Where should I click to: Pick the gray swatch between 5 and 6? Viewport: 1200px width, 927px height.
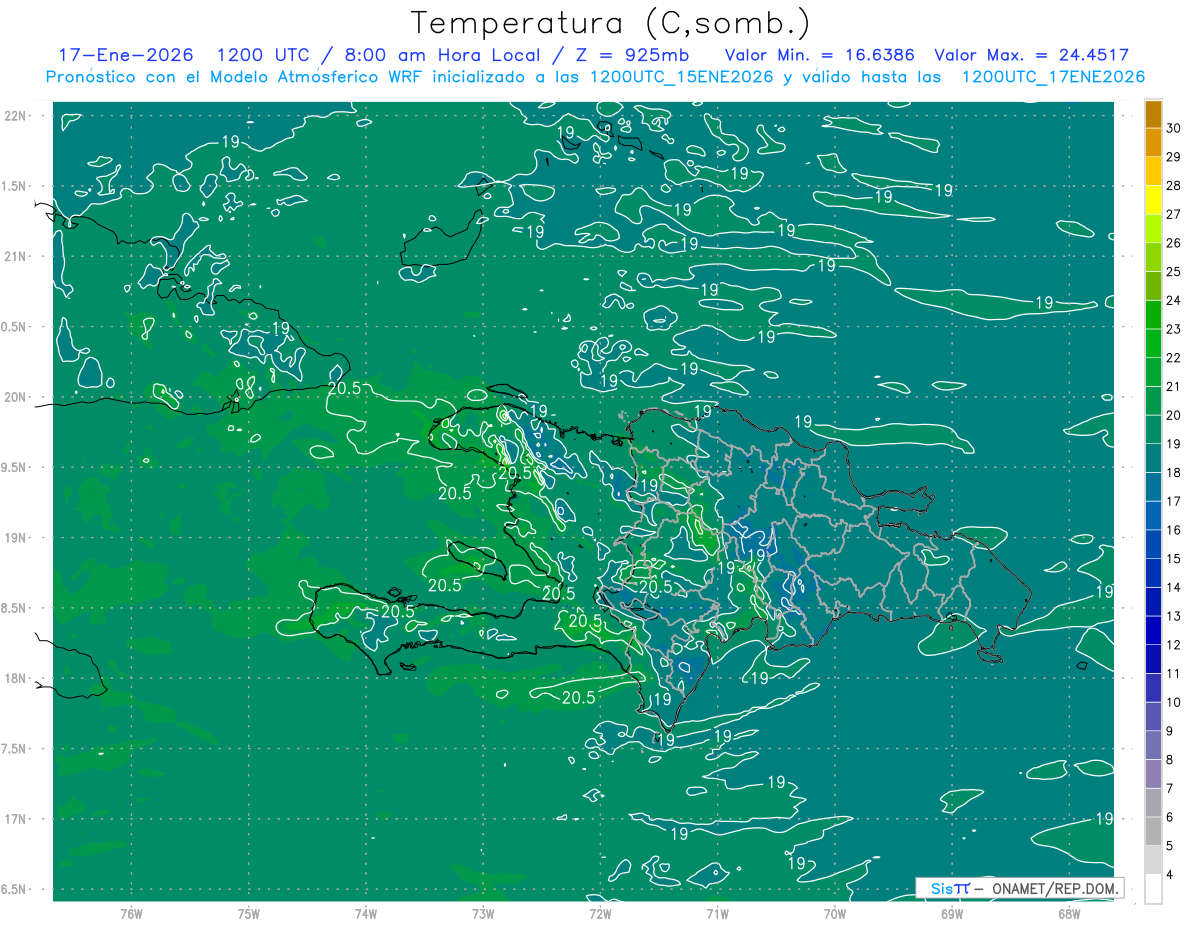1154,831
